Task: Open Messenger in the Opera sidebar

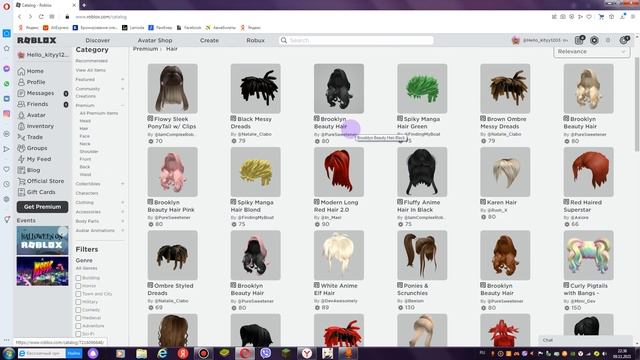Action: 7,69
